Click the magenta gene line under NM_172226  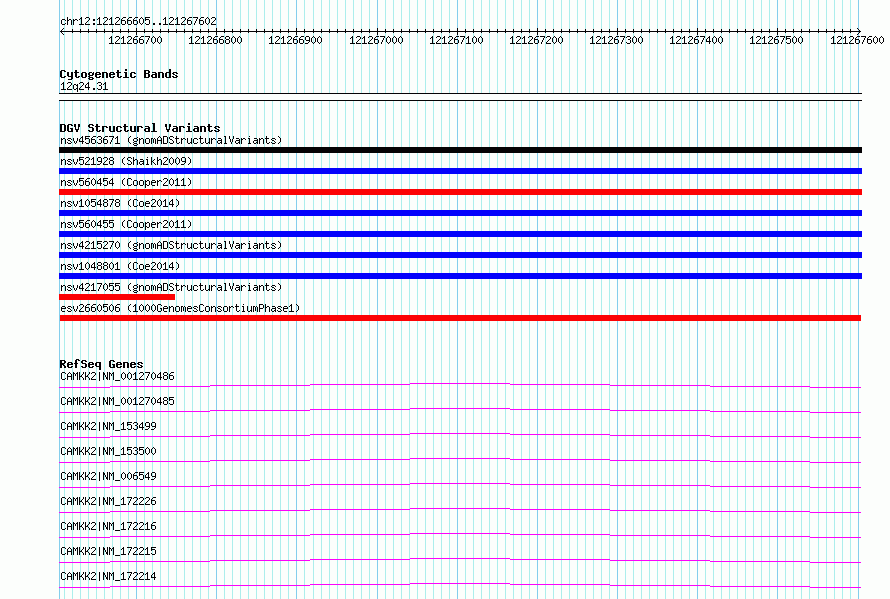[x=460, y=509]
